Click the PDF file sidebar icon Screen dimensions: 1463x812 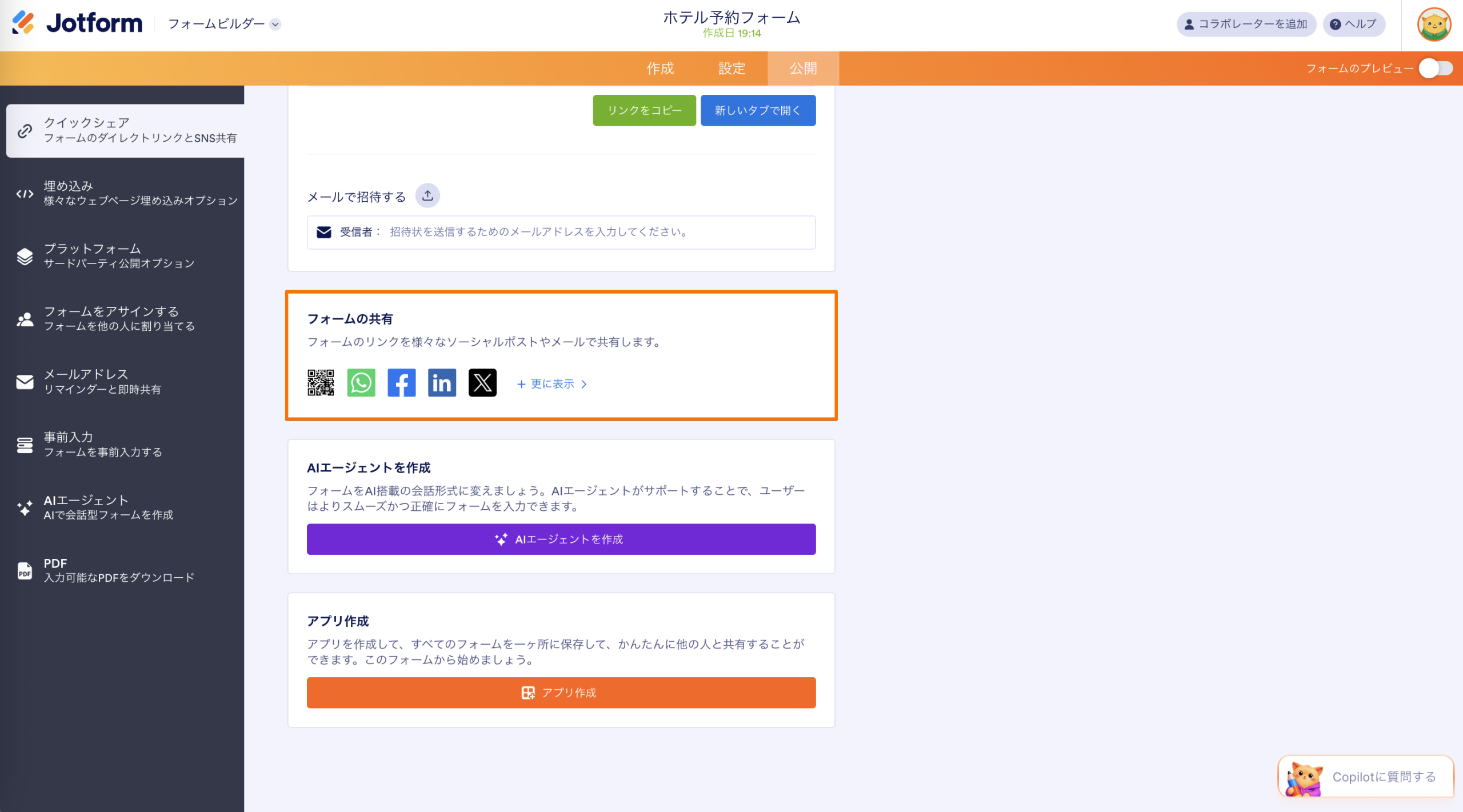[25, 570]
